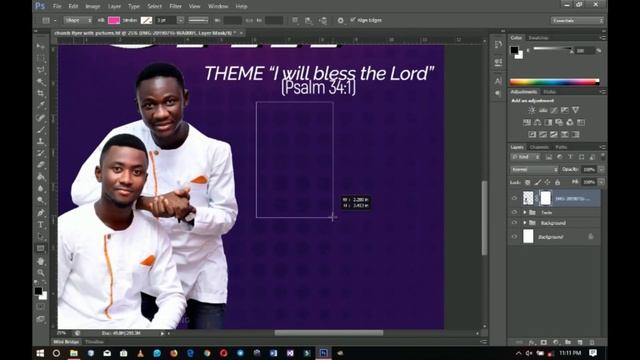Open the Window menu
640x360 pixels.
pos(218,6)
